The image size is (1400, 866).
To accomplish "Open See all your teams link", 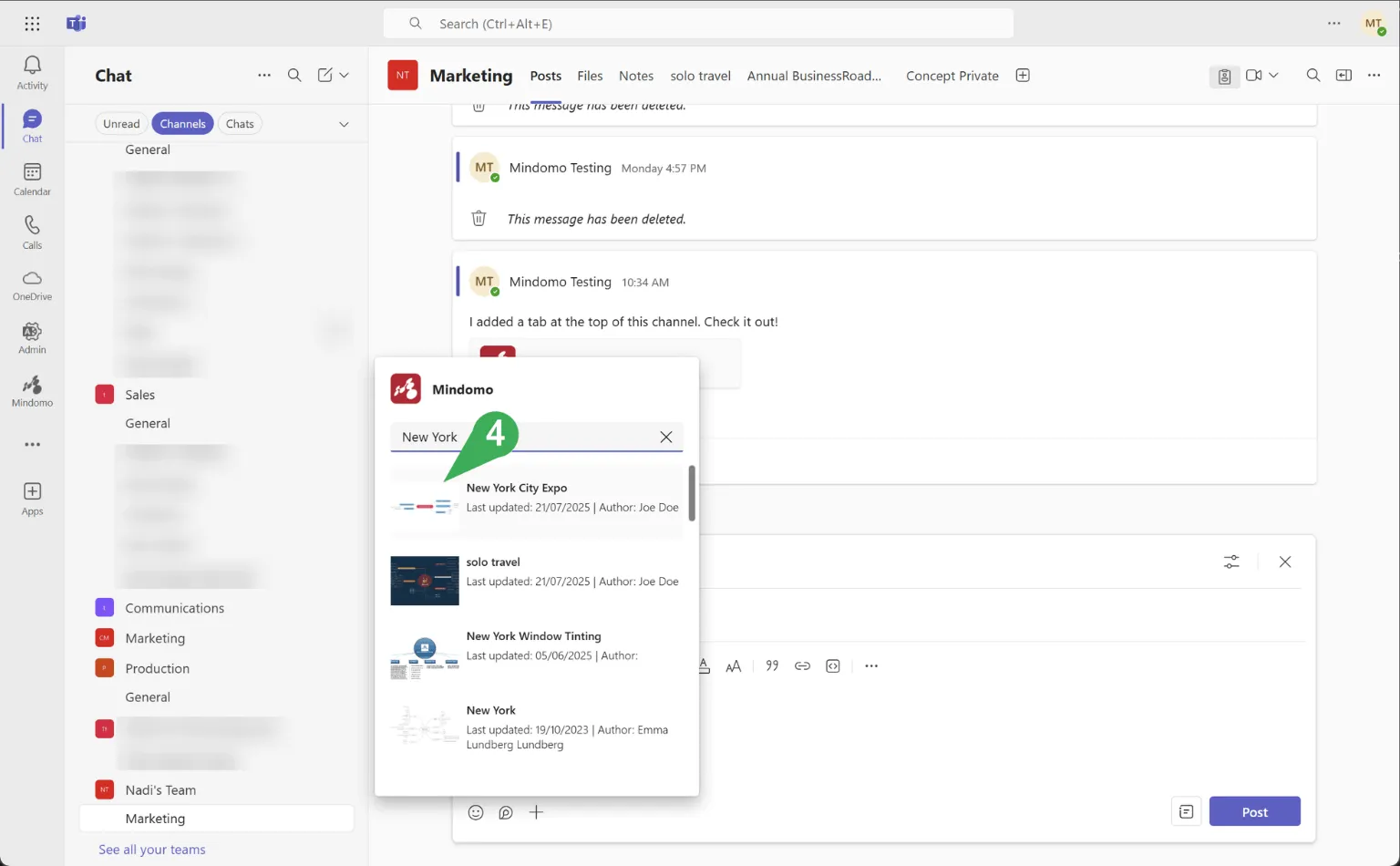I will [152, 850].
